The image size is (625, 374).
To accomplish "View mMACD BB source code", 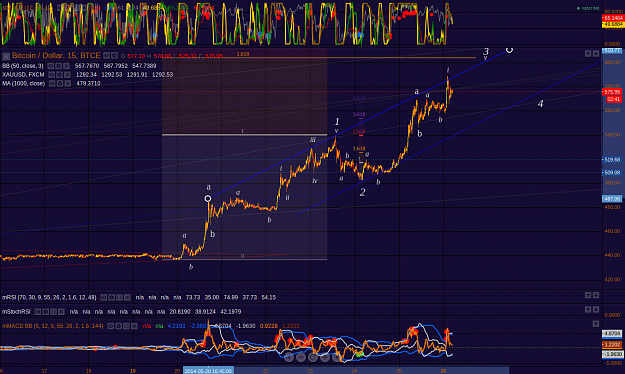I will [126, 326].
